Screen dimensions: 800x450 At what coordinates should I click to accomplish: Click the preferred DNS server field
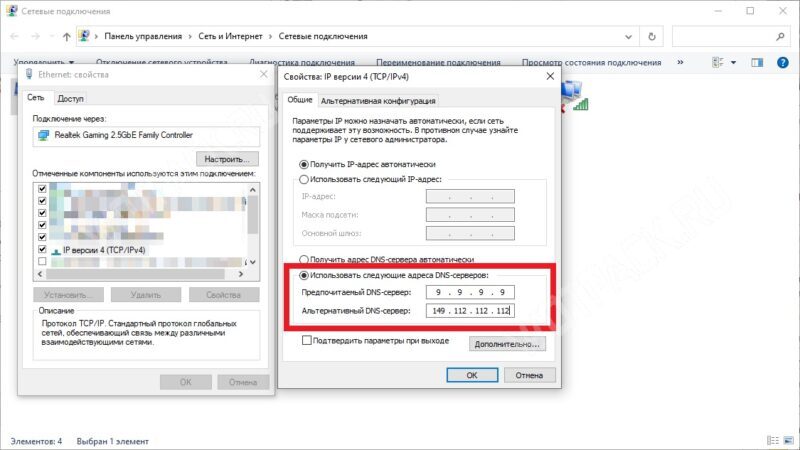click(470, 292)
